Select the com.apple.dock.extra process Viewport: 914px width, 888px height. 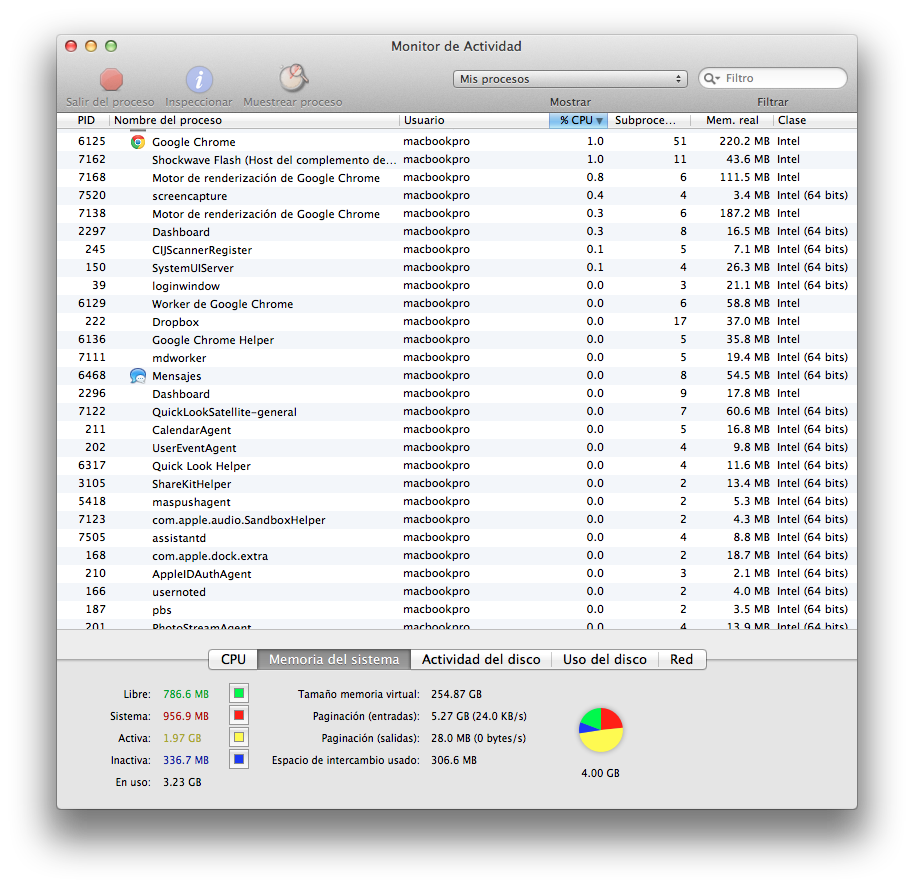(457, 556)
